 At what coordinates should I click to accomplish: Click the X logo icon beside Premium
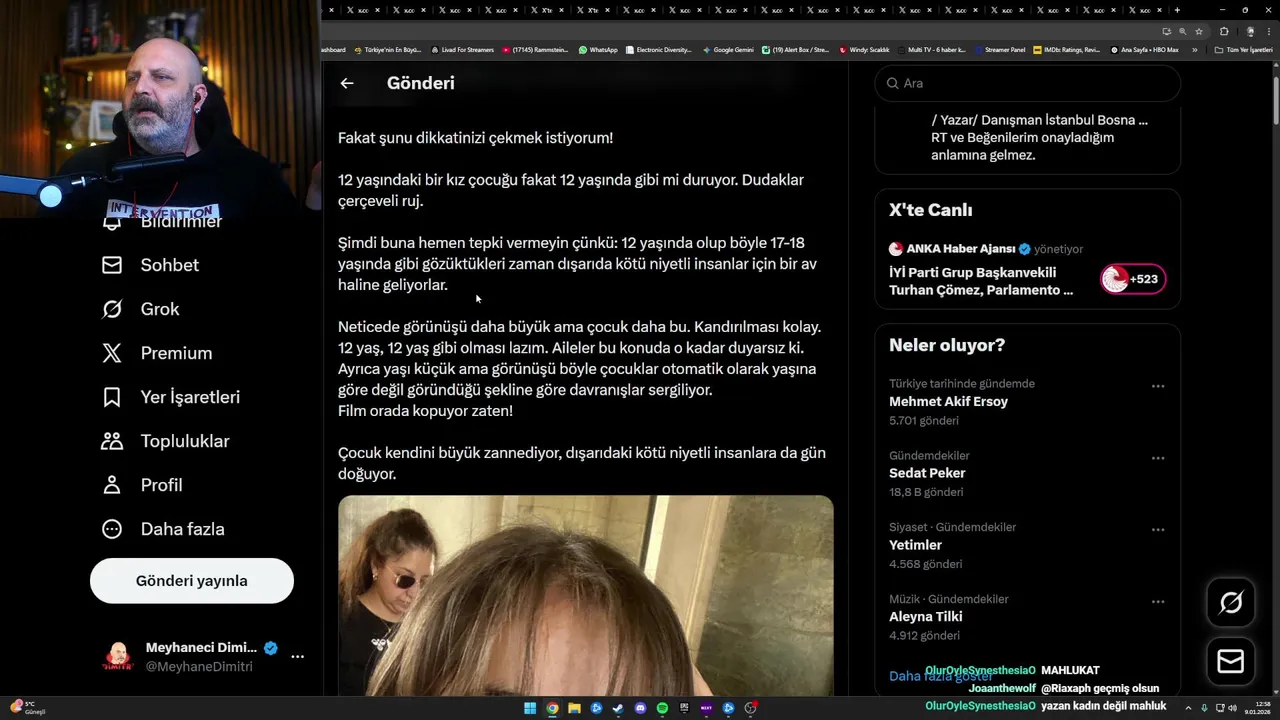point(112,353)
